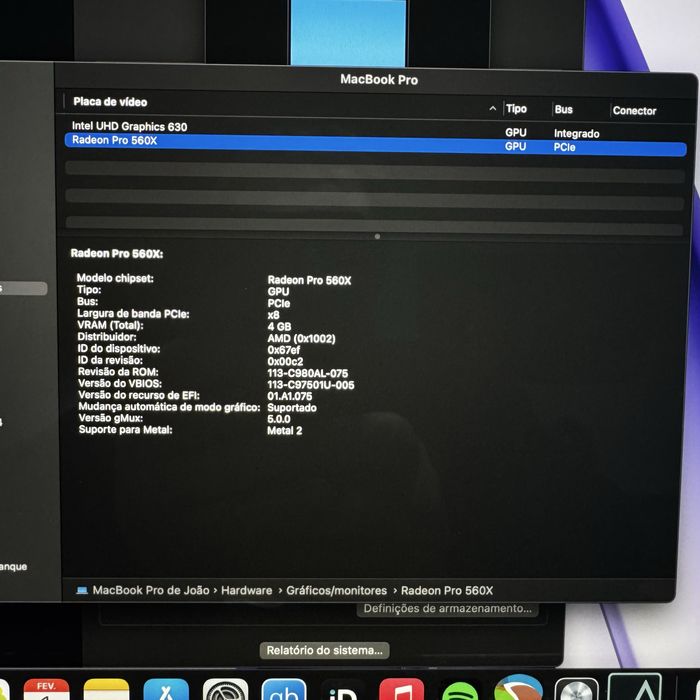Click the 'PCIe' cell in the highlighted row
700x700 pixels.
point(564,147)
